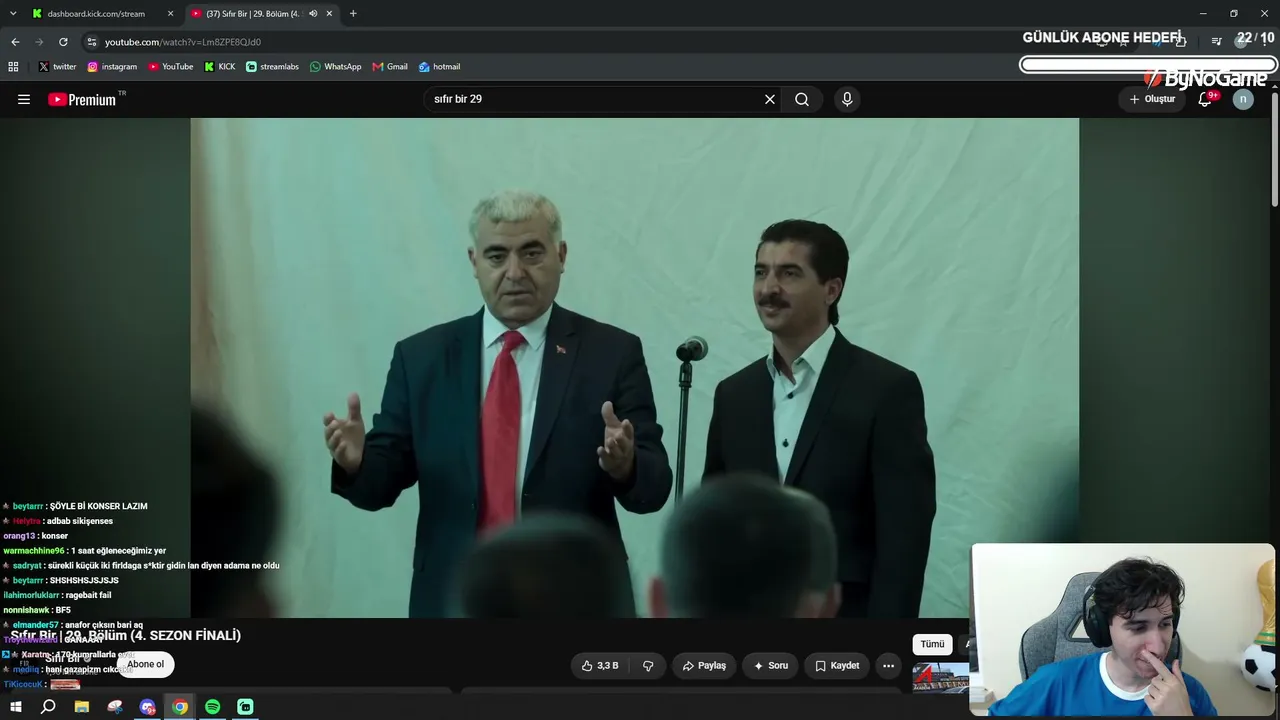Image resolution: width=1280 pixels, height=720 pixels.
Task: View site information icon in address bar
Action: pyautogui.click(x=92, y=42)
